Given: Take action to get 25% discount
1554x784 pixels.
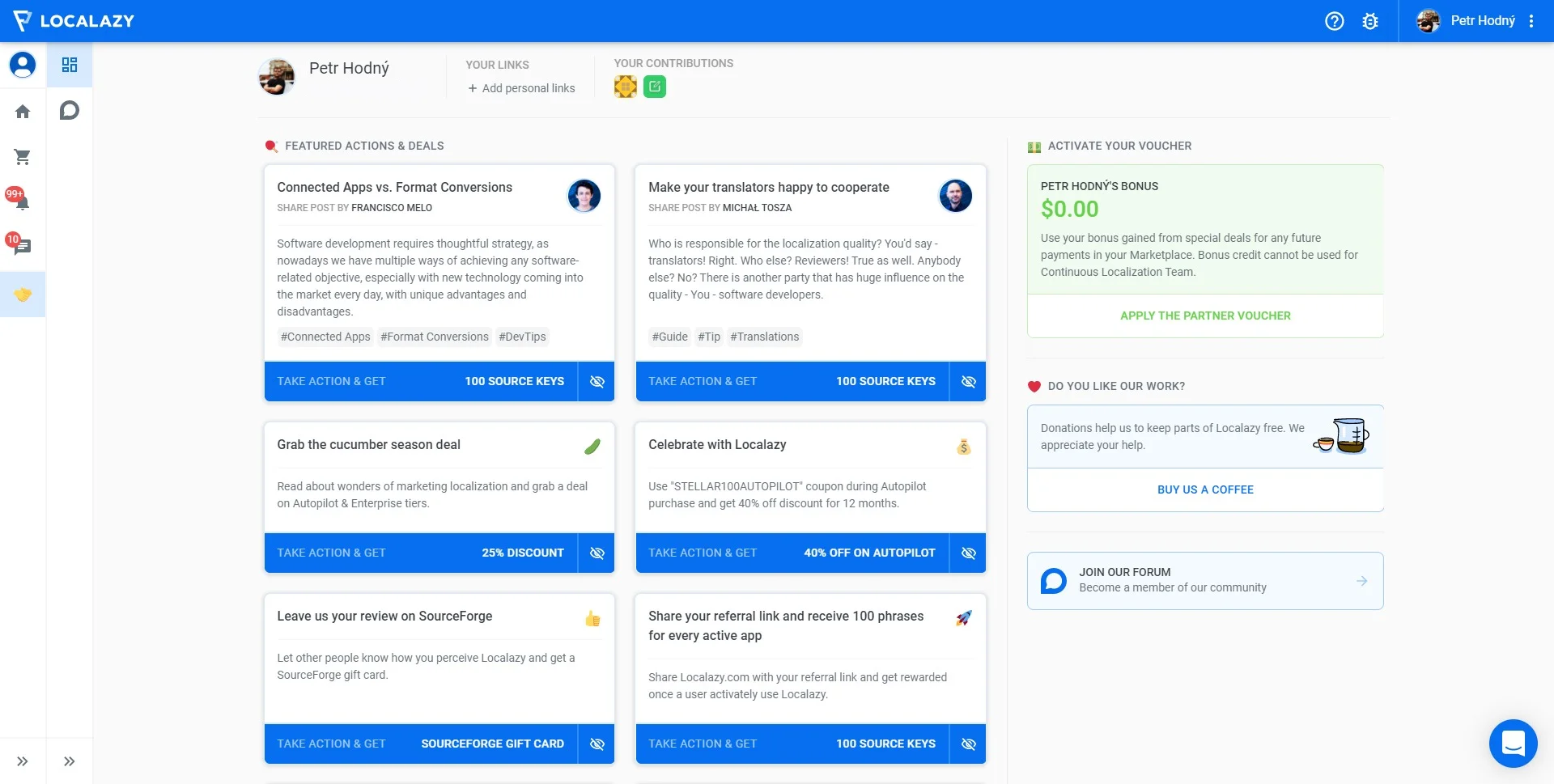Looking at the screenshot, I should (x=421, y=553).
